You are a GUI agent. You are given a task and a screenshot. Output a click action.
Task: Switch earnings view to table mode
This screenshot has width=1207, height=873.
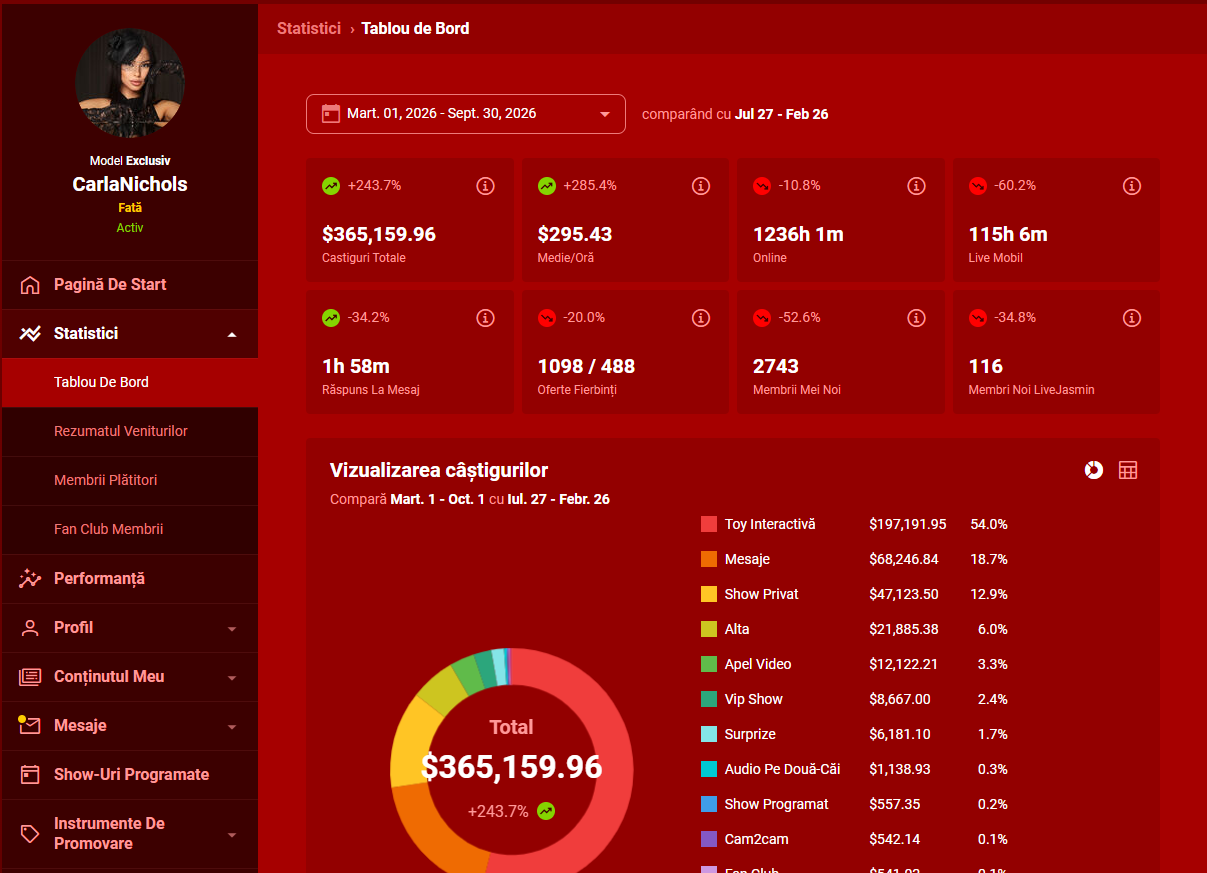(1128, 470)
